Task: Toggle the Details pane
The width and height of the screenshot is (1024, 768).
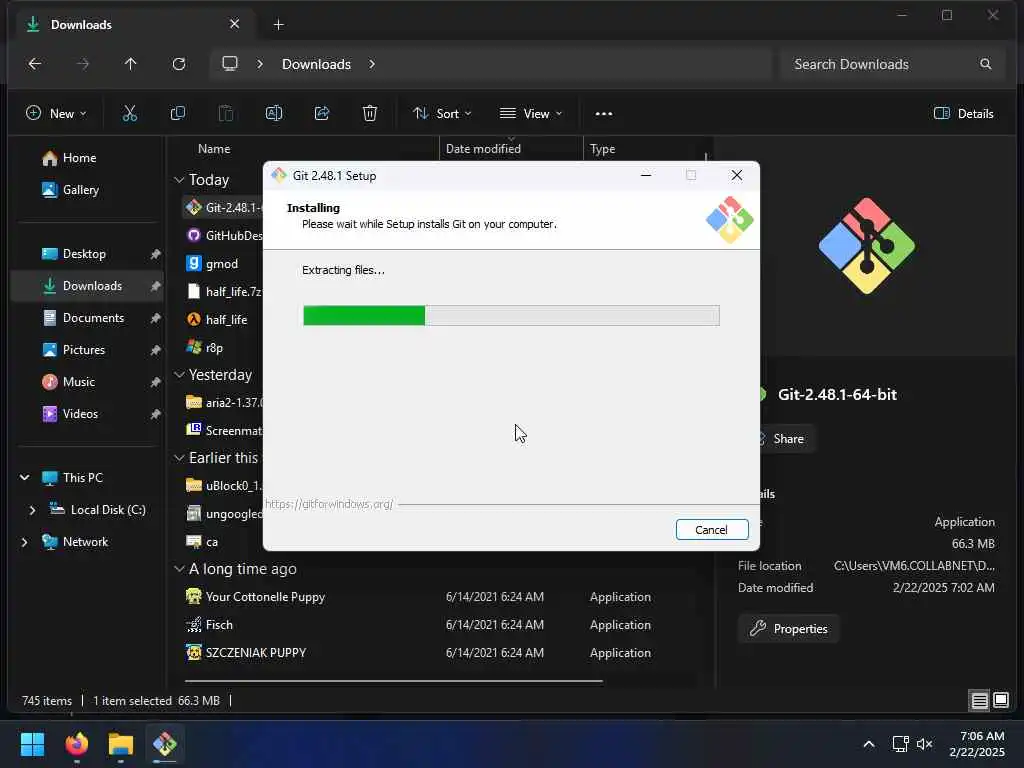Action: 963,114
